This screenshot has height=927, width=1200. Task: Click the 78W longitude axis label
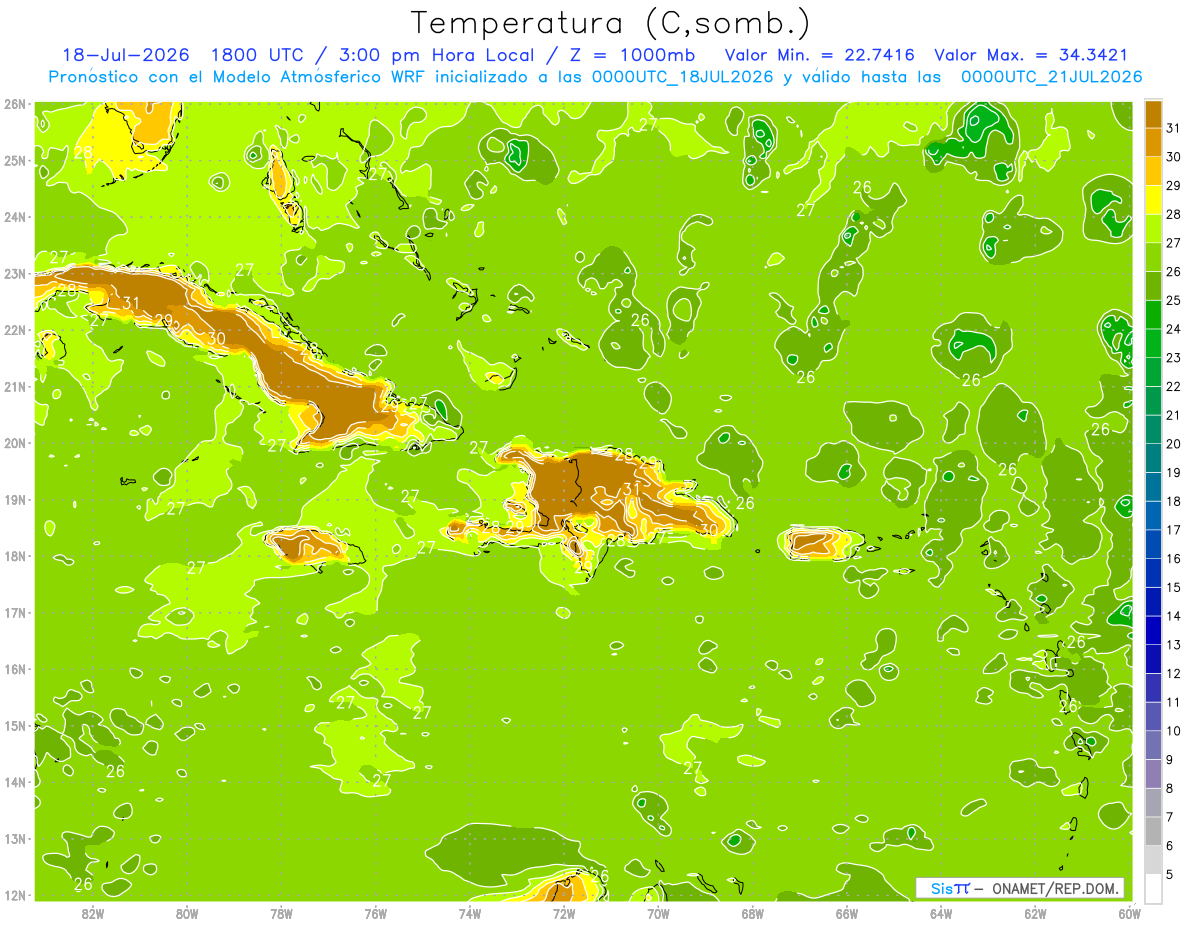(281, 913)
